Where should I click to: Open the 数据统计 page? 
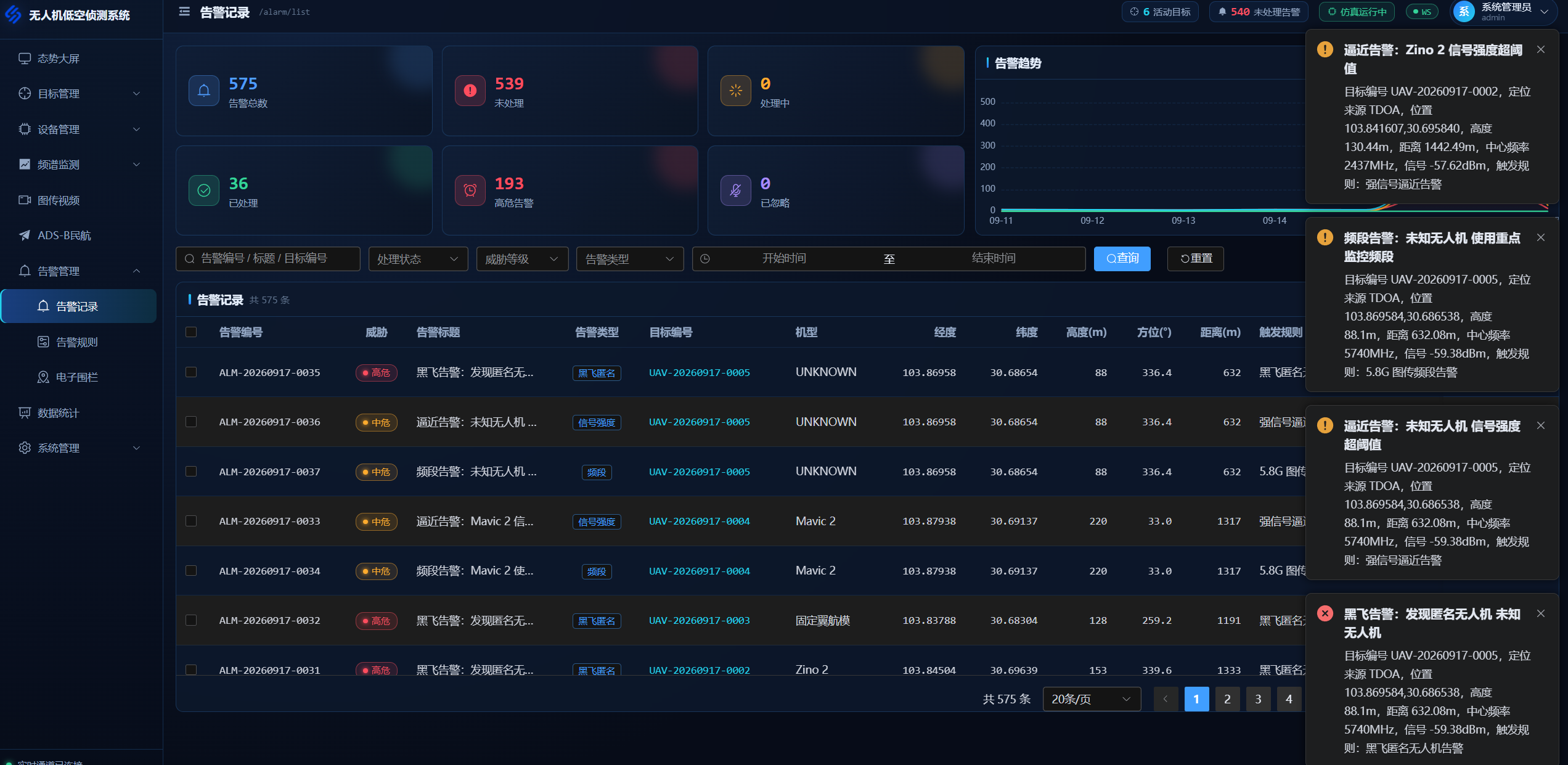(81, 413)
